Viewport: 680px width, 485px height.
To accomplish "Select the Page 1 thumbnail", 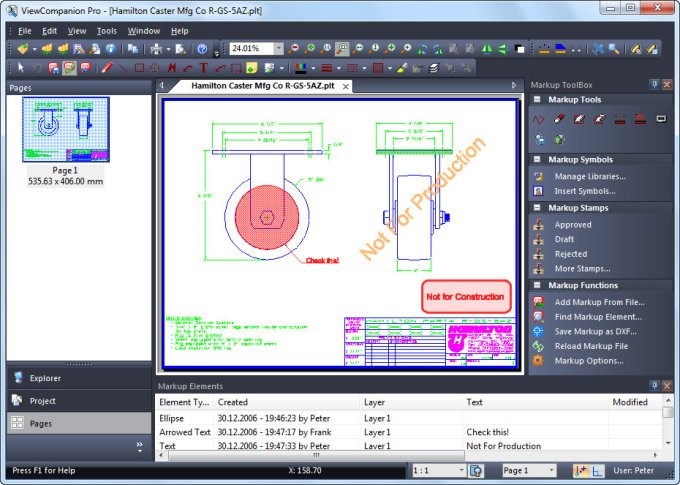I will pyautogui.click(x=66, y=129).
